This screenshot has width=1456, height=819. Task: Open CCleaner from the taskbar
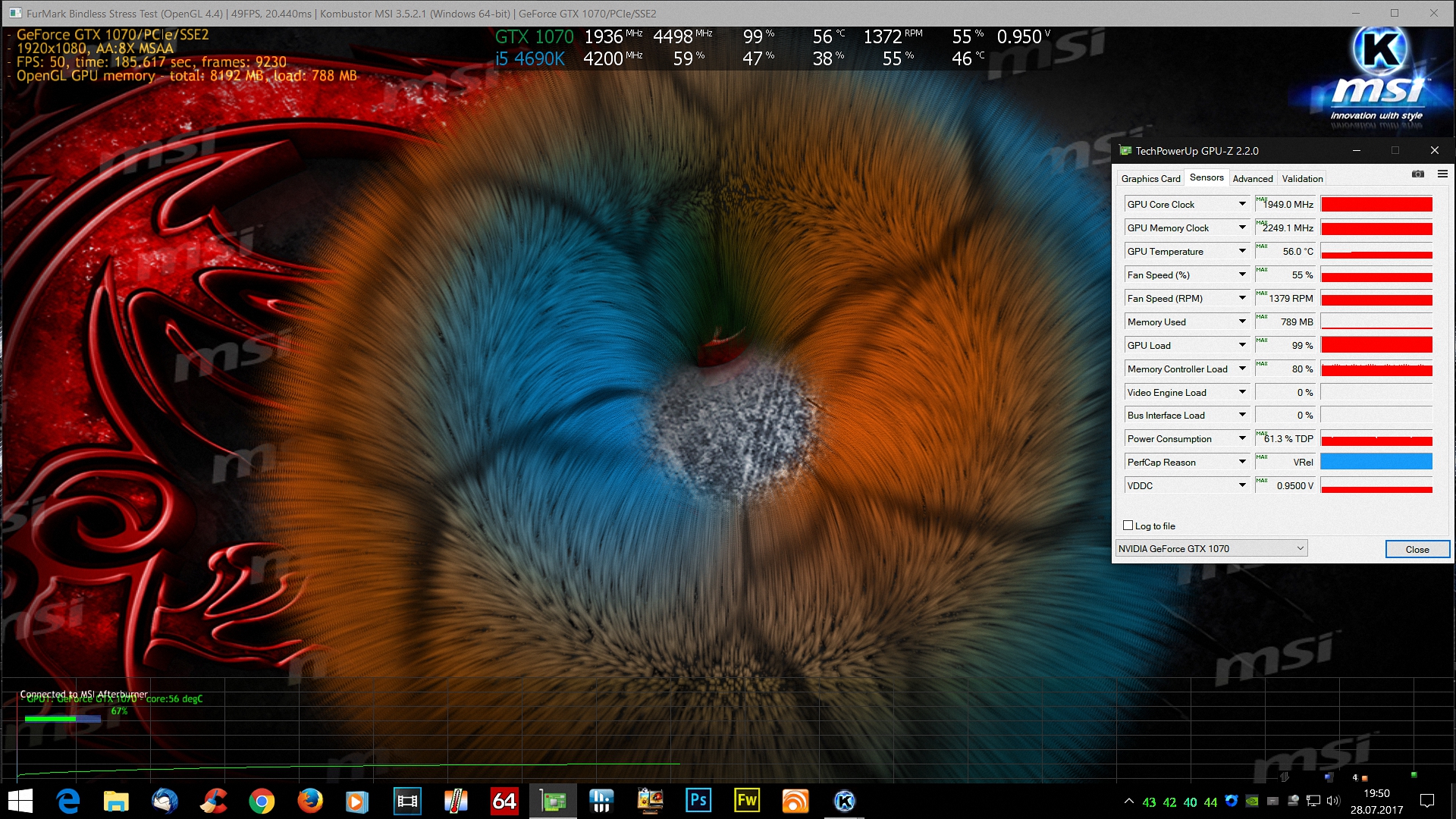[213, 801]
